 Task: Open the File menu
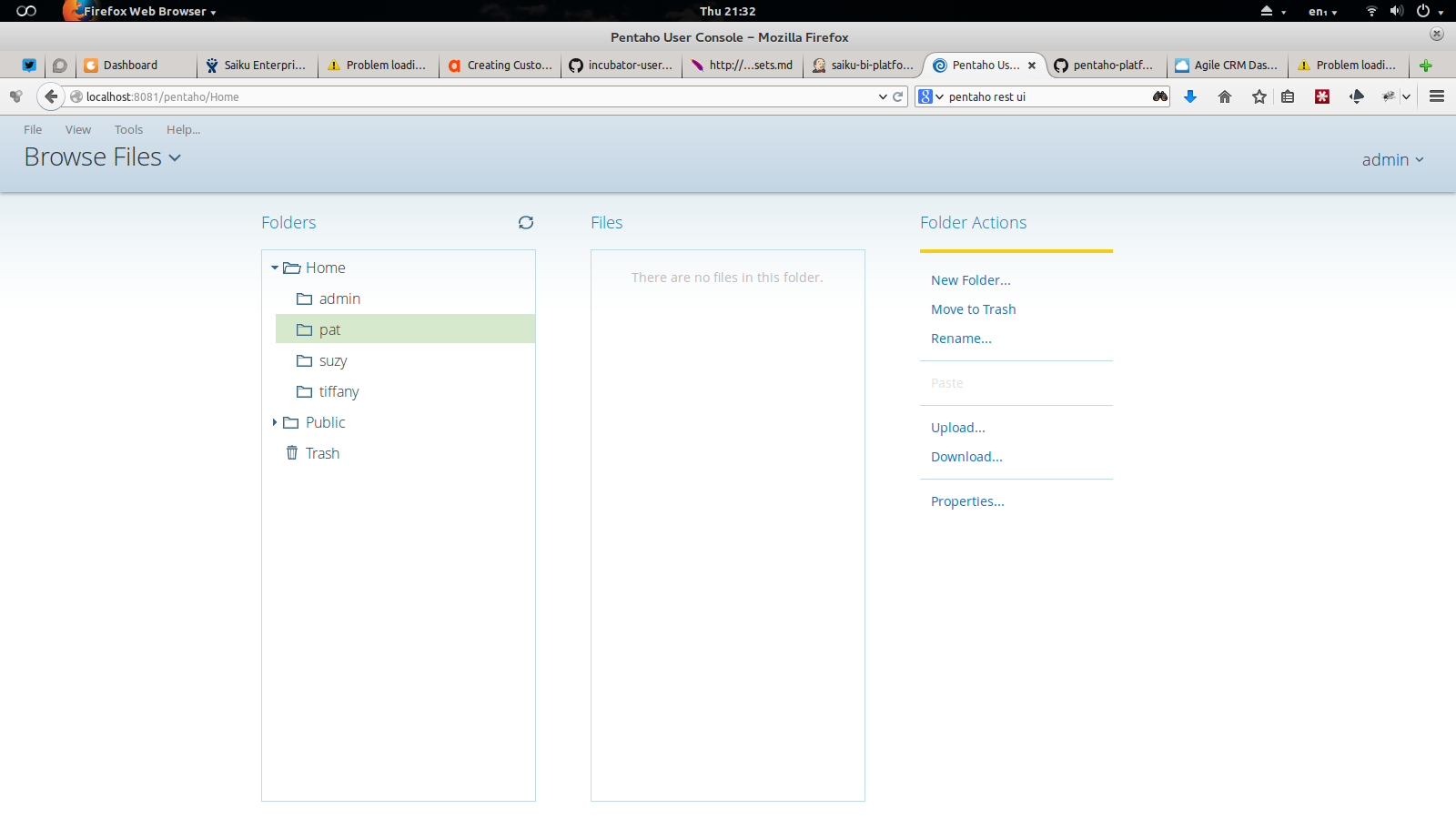[33, 130]
